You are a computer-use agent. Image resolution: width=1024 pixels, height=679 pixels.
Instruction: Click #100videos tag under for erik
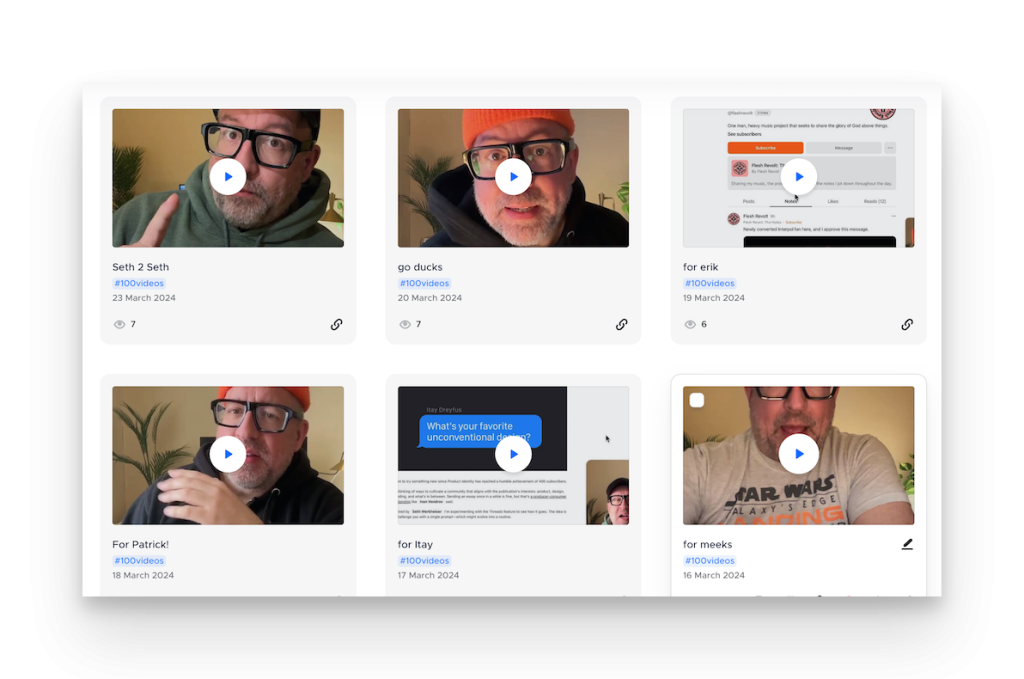[709, 283]
